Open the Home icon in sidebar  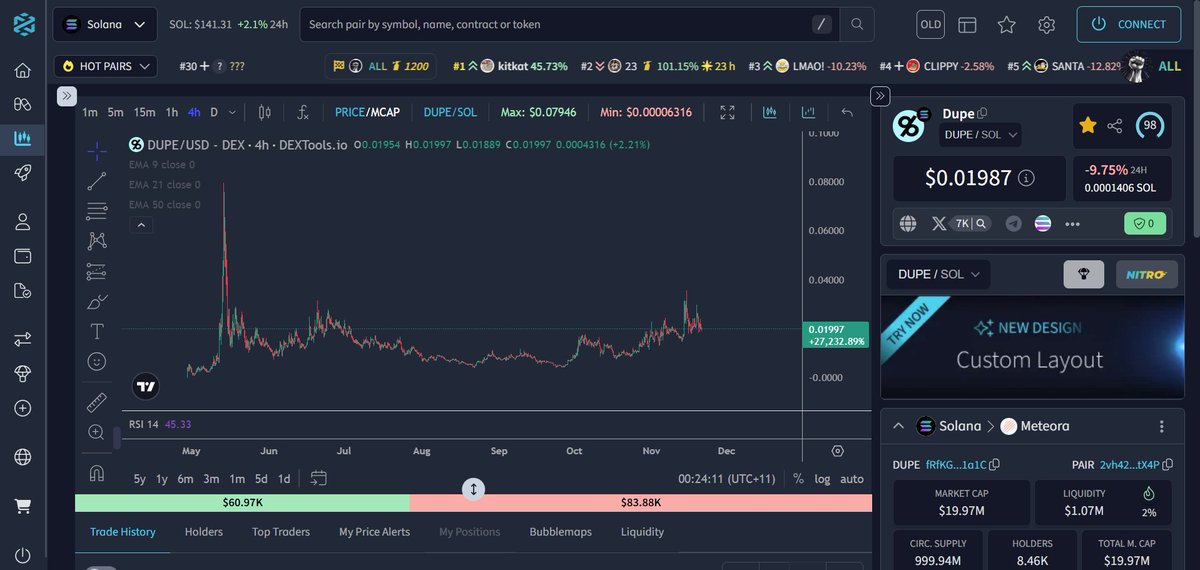[x=22, y=71]
